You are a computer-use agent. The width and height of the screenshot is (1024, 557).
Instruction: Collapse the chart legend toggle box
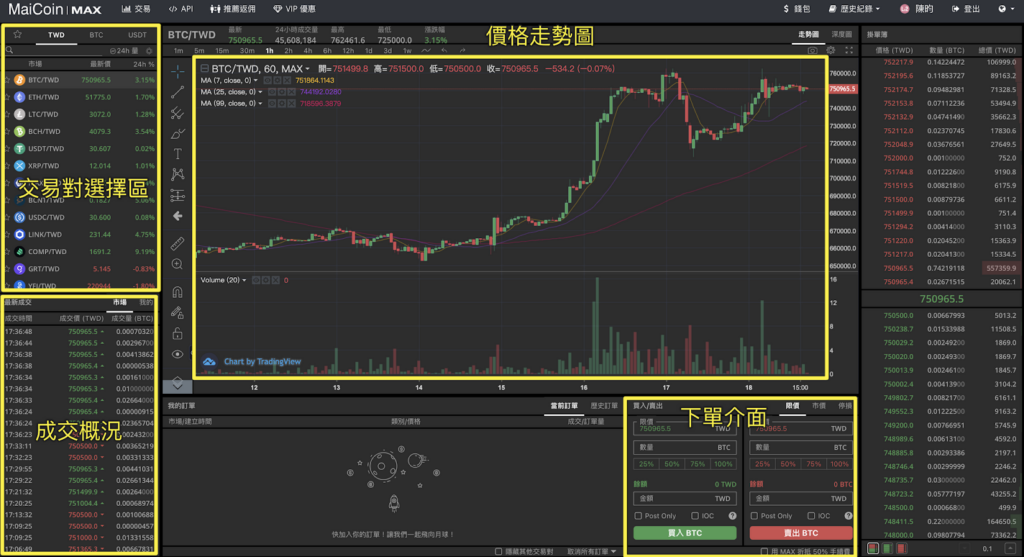click(x=204, y=69)
